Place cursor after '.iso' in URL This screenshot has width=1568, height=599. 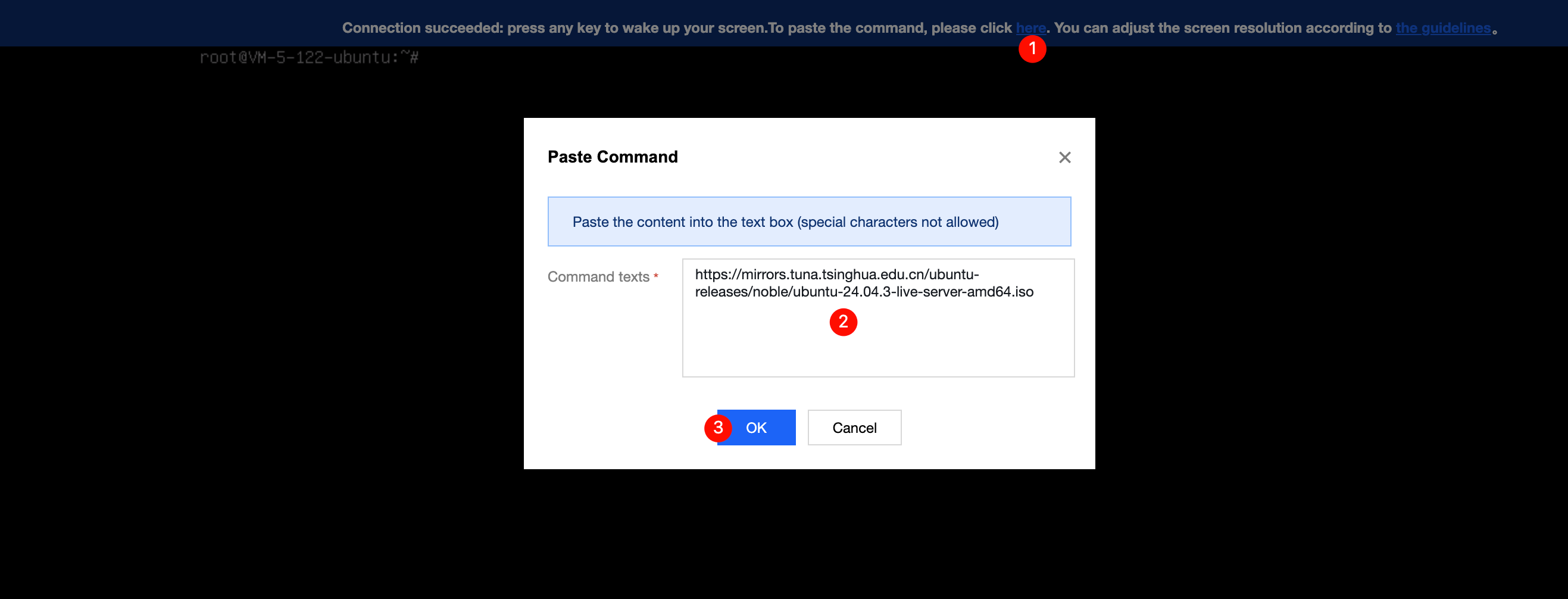[x=1034, y=292]
